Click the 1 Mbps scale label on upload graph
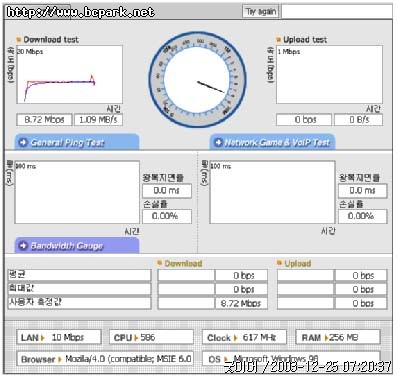Image resolution: width=397 pixels, height=379 pixels. click(289, 52)
